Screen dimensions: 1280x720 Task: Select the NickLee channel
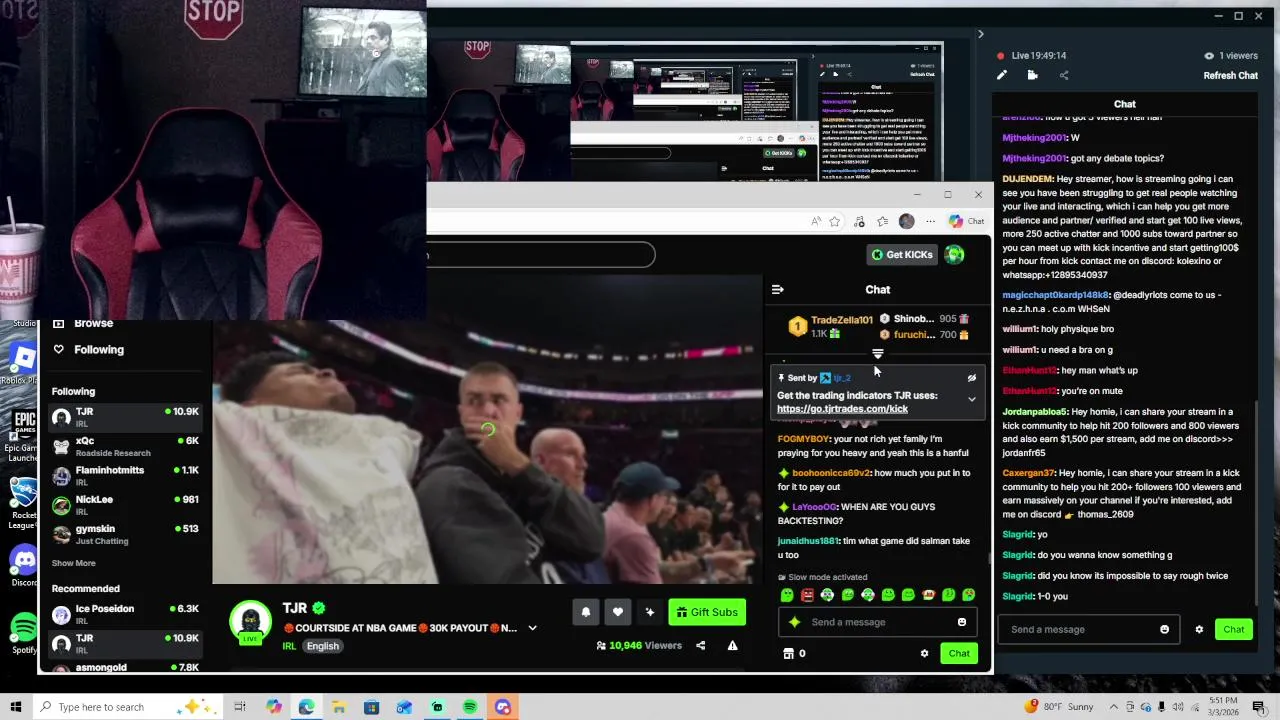click(125, 505)
